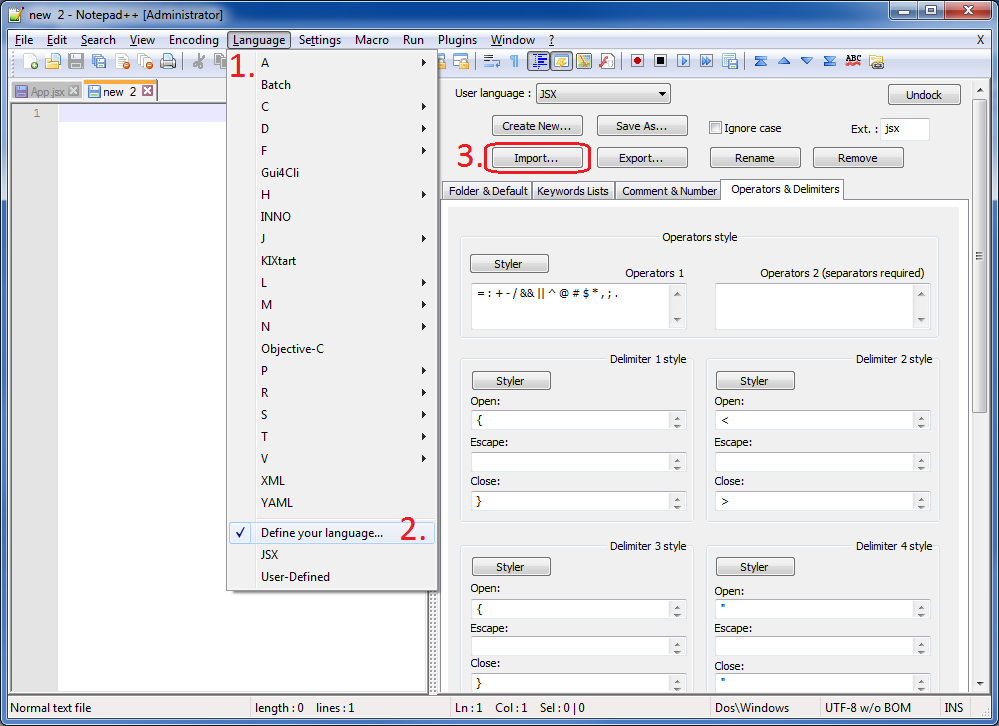Open the User language JSX dropdown

pyautogui.click(x=603, y=94)
